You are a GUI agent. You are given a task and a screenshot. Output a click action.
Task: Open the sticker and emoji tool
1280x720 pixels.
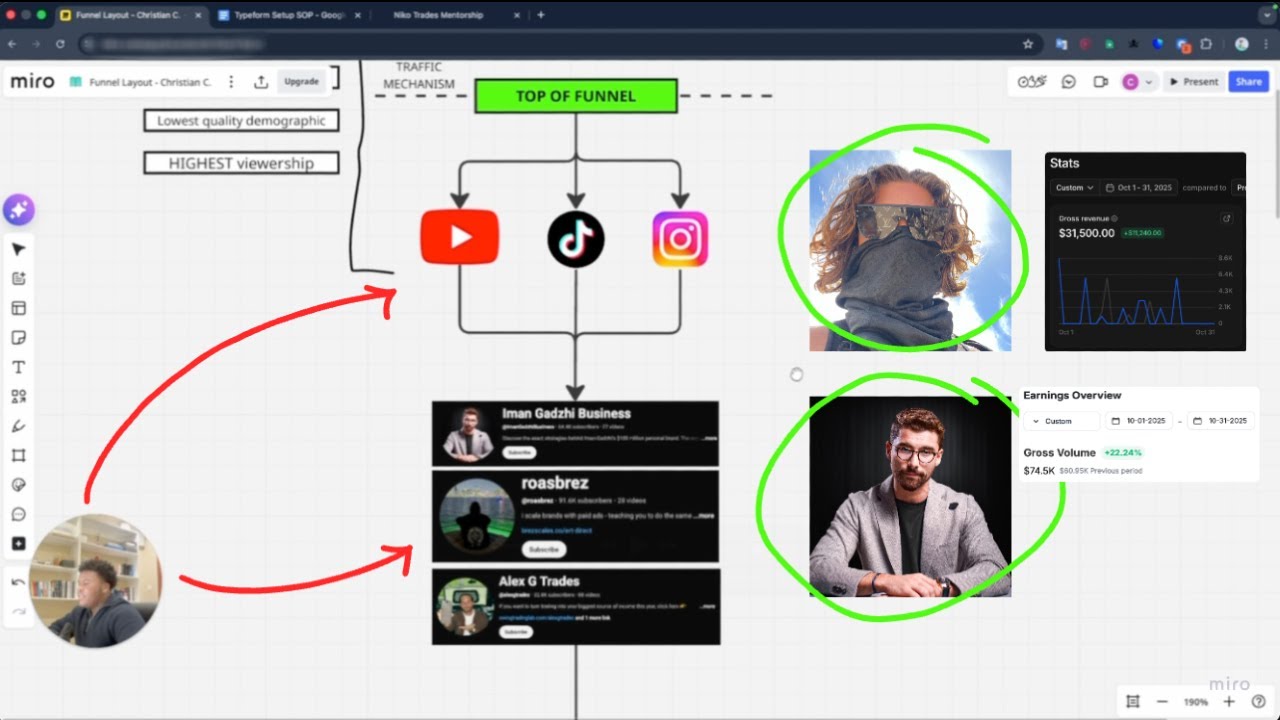[19, 485]
